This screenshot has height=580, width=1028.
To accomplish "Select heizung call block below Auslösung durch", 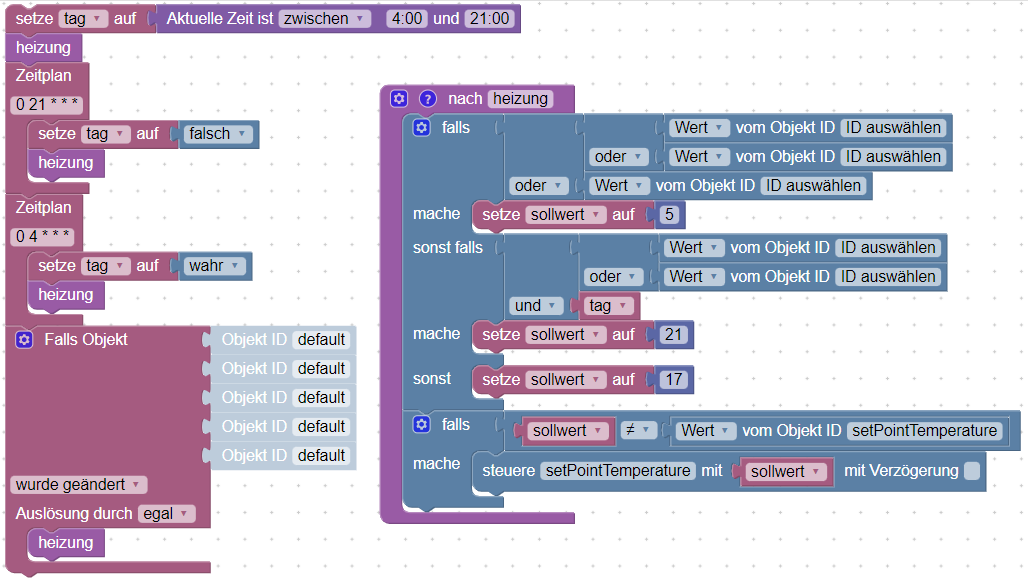I will click(66, 543).
